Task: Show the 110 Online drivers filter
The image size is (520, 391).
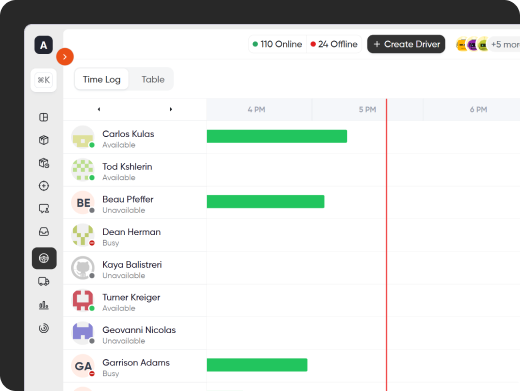Action: (277, 44)
